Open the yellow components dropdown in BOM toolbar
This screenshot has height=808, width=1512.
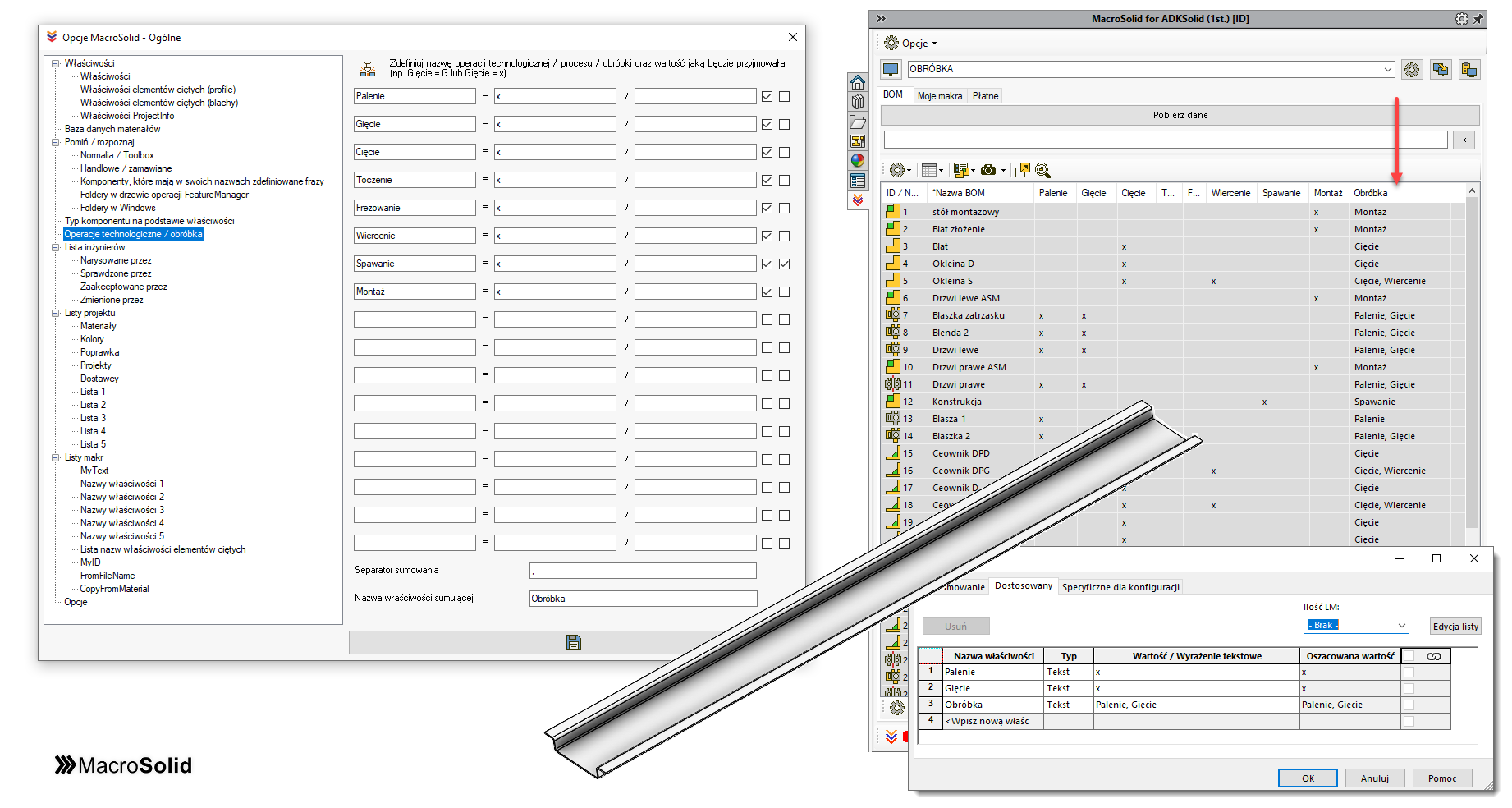click(x=963, y=170)
